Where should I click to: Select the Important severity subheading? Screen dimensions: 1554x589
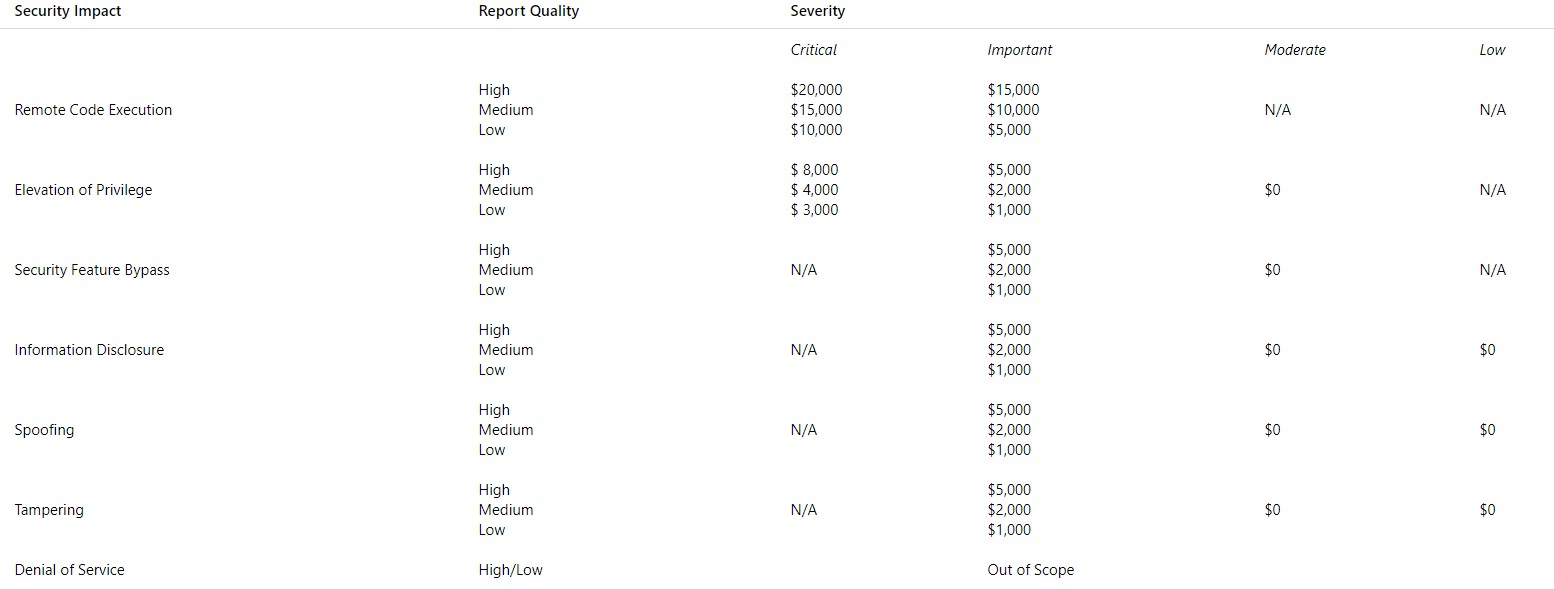pos(1019,50)
